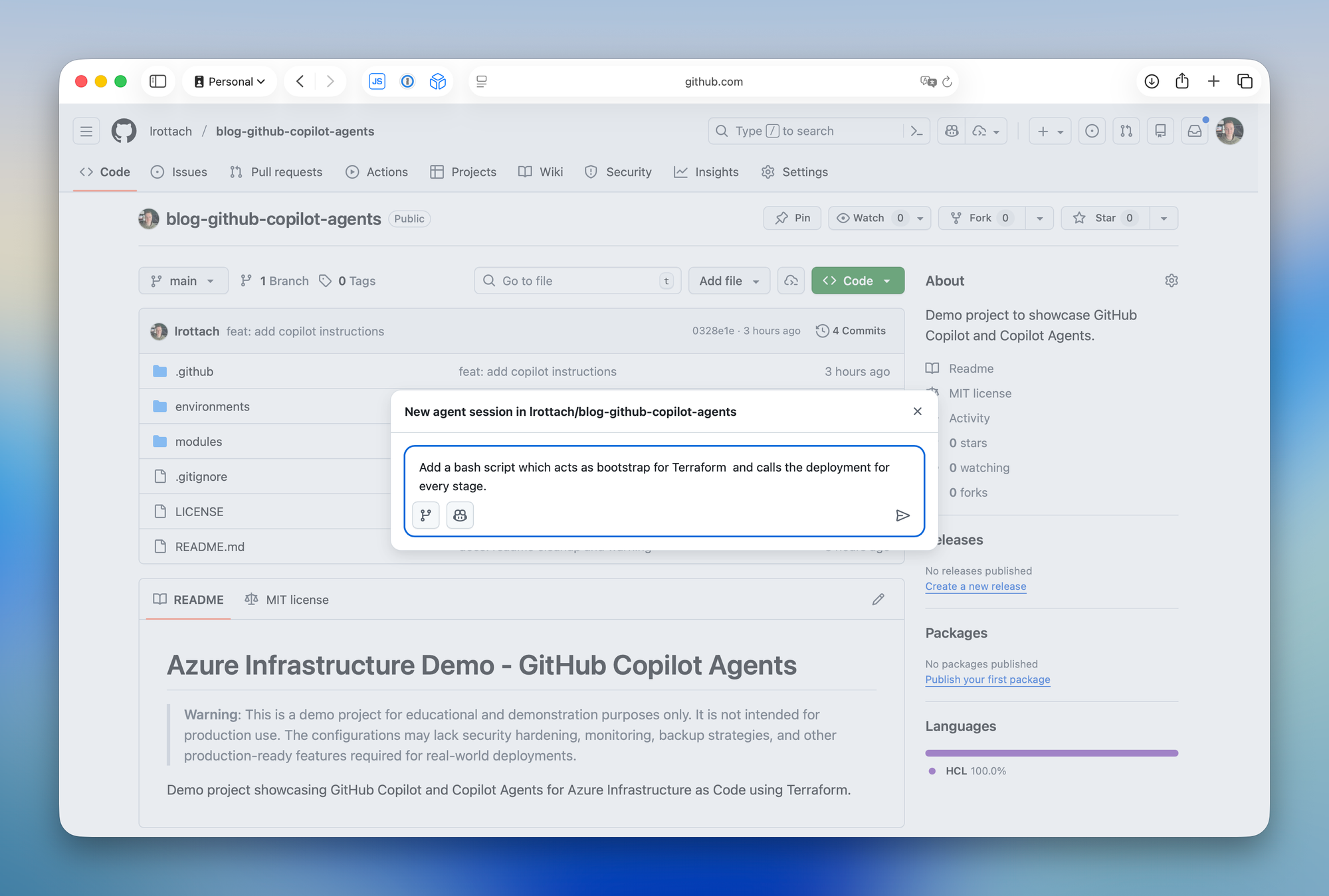Pin this repository to profile
The height and width of the screenshot is (896, 1329).
[793, 219]
